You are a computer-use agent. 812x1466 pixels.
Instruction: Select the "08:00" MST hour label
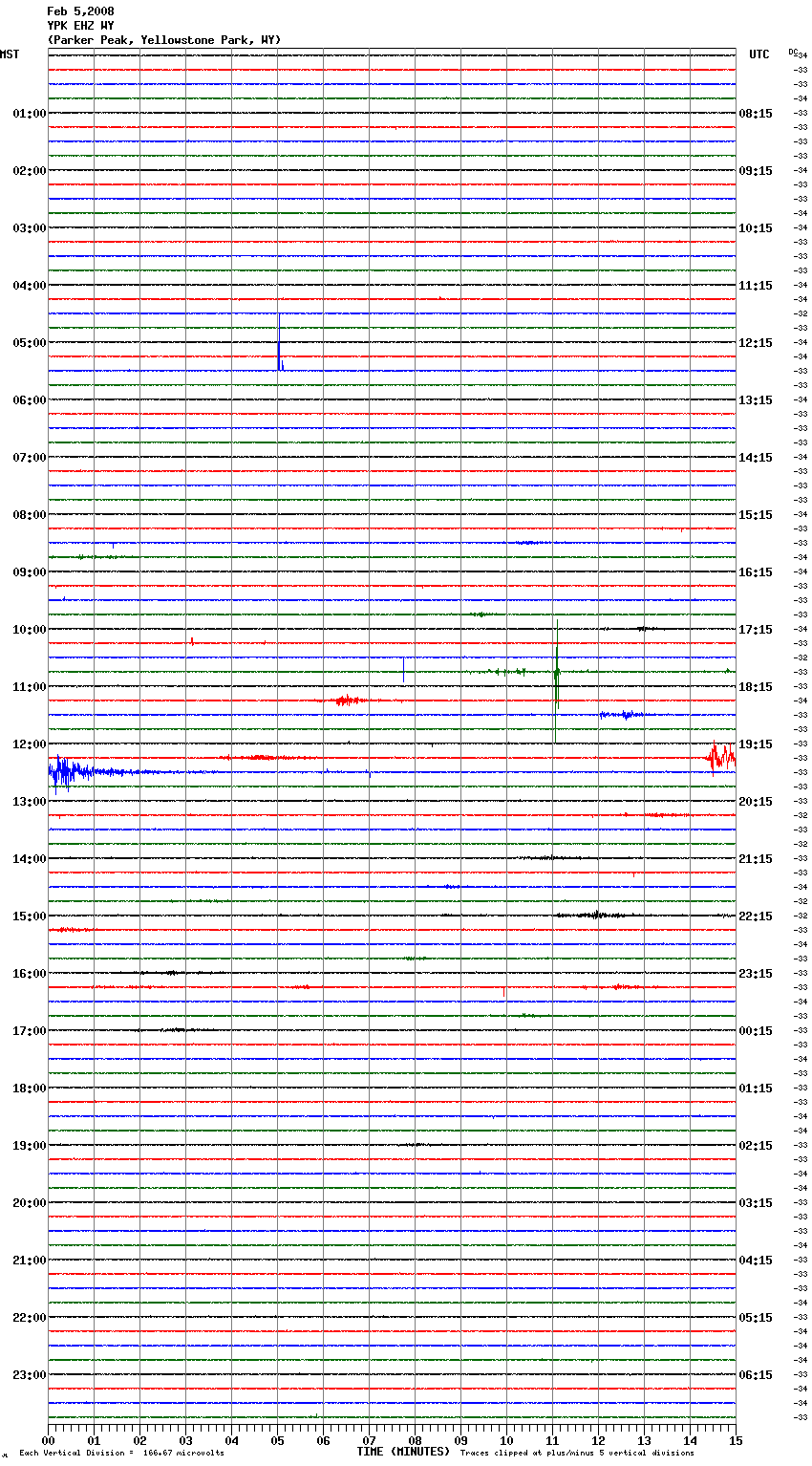coord(30,515)
